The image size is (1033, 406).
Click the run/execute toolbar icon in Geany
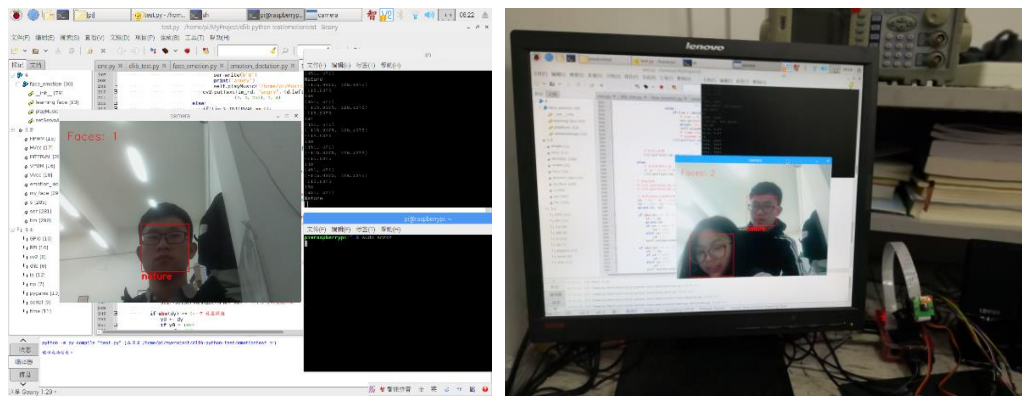187,51
